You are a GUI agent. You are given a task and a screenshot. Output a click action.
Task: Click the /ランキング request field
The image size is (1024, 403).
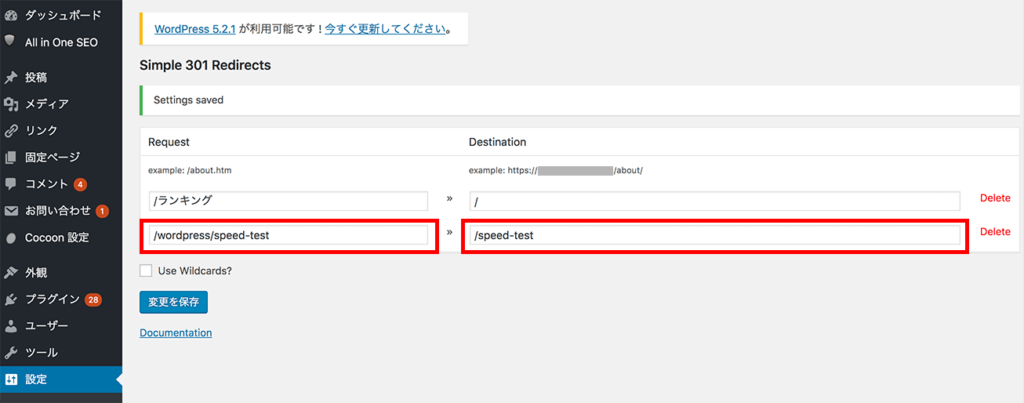pos(288,201)
